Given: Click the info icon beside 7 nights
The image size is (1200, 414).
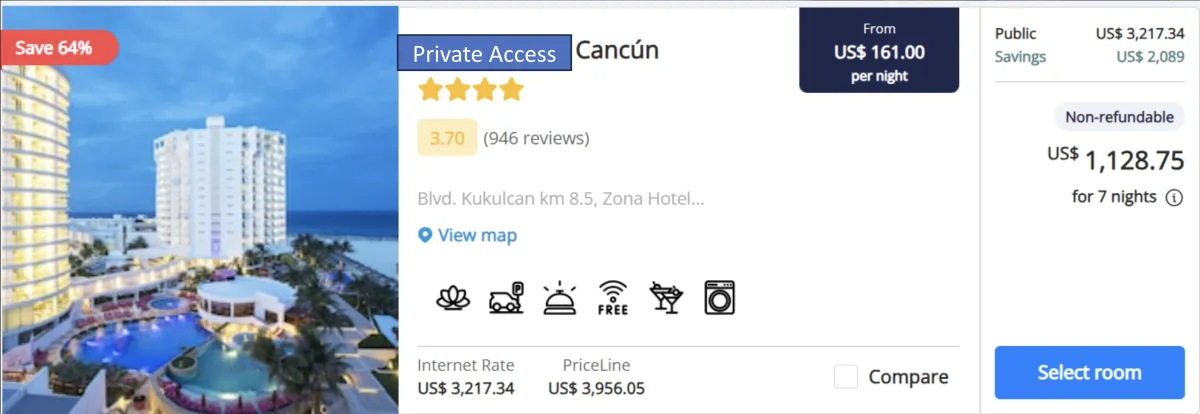Looking at the screenshot, I should point(1175,197).
